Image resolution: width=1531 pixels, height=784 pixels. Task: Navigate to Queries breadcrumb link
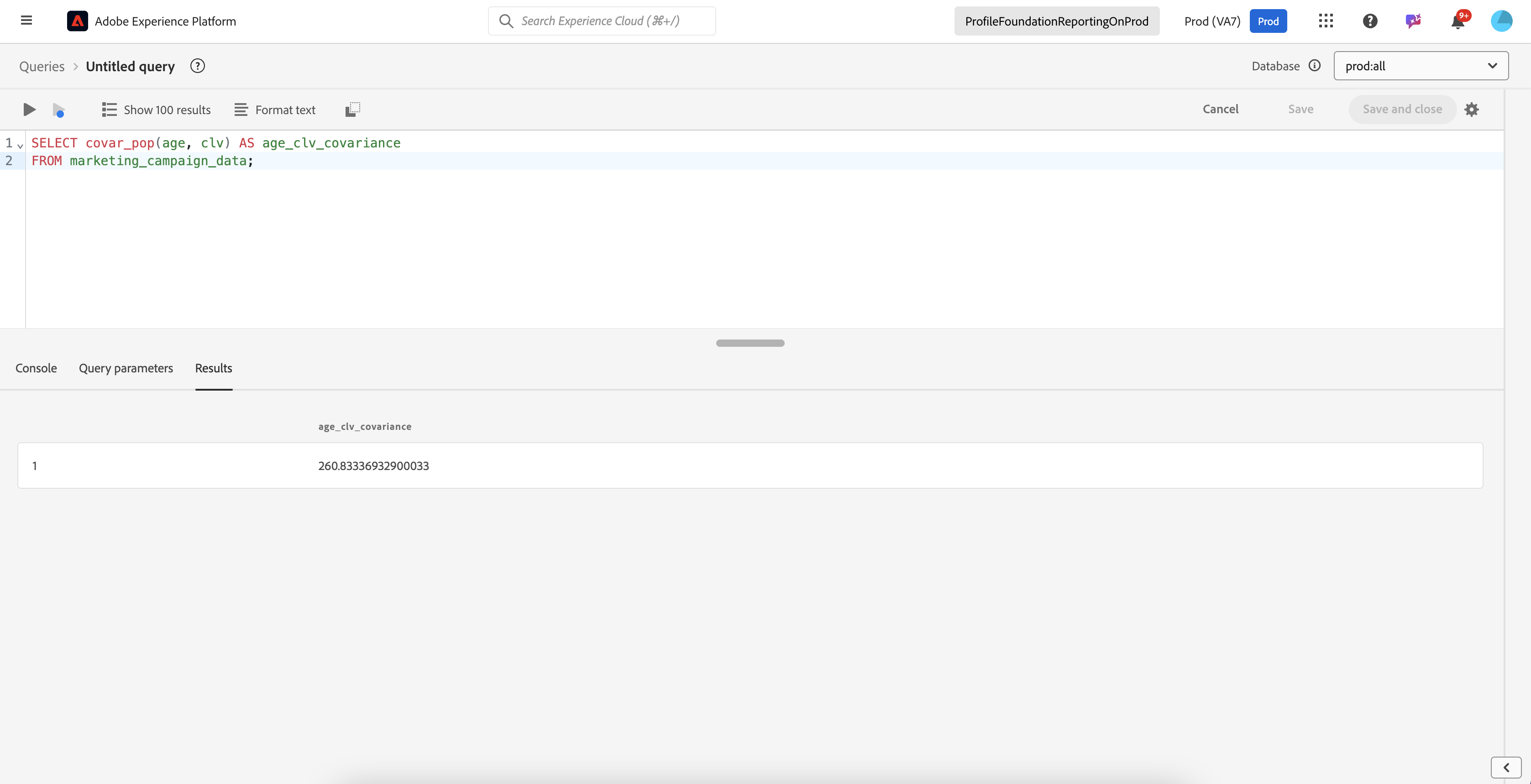pyautogui.click(x=42, y=67)
